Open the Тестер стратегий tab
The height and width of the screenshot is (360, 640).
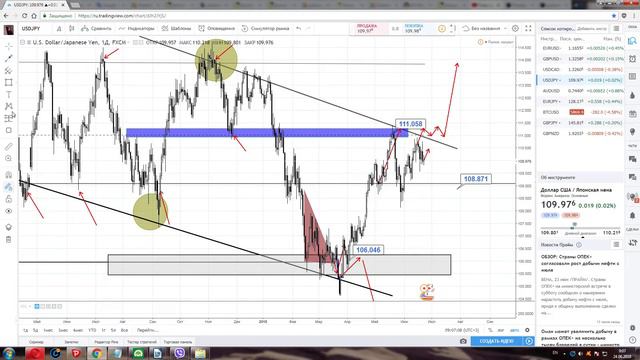pos(142,342)
